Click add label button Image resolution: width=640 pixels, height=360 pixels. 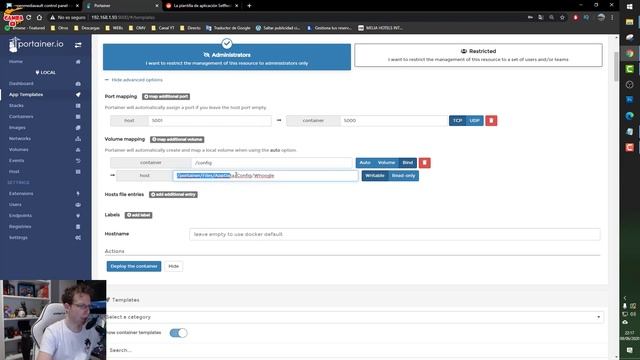coord(138,215)
